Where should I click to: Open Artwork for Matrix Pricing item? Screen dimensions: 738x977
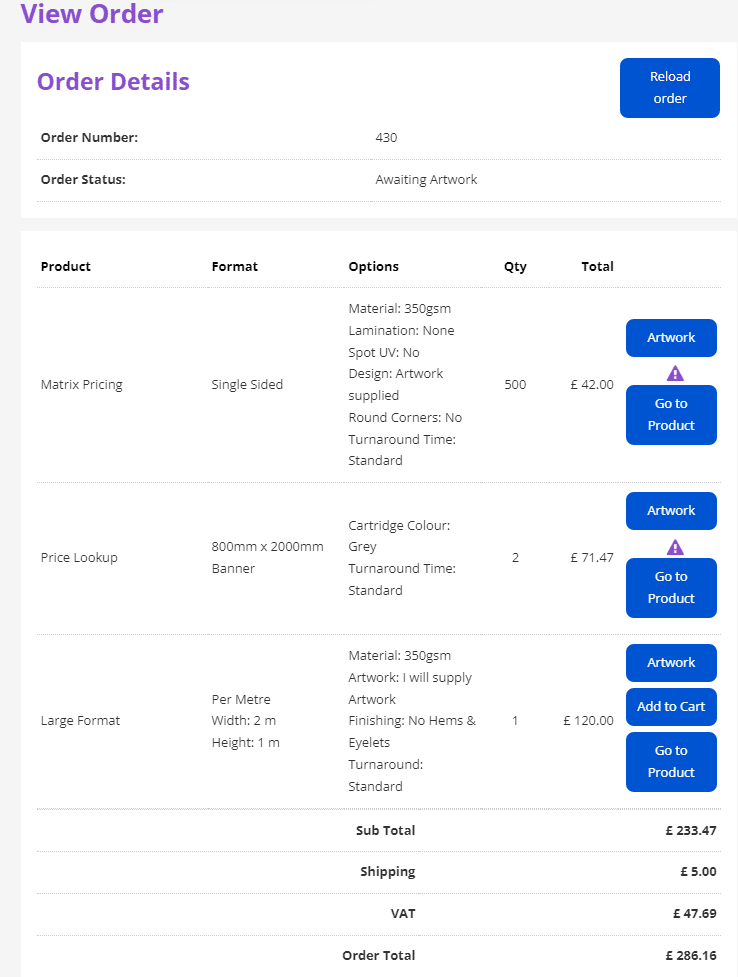coord(671,338)
